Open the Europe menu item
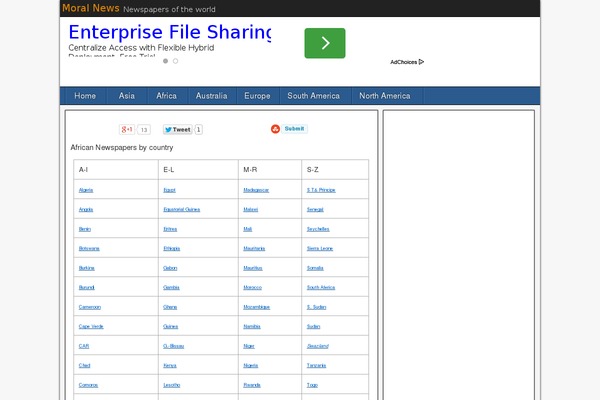600x400 pixels. click(257, 96)
